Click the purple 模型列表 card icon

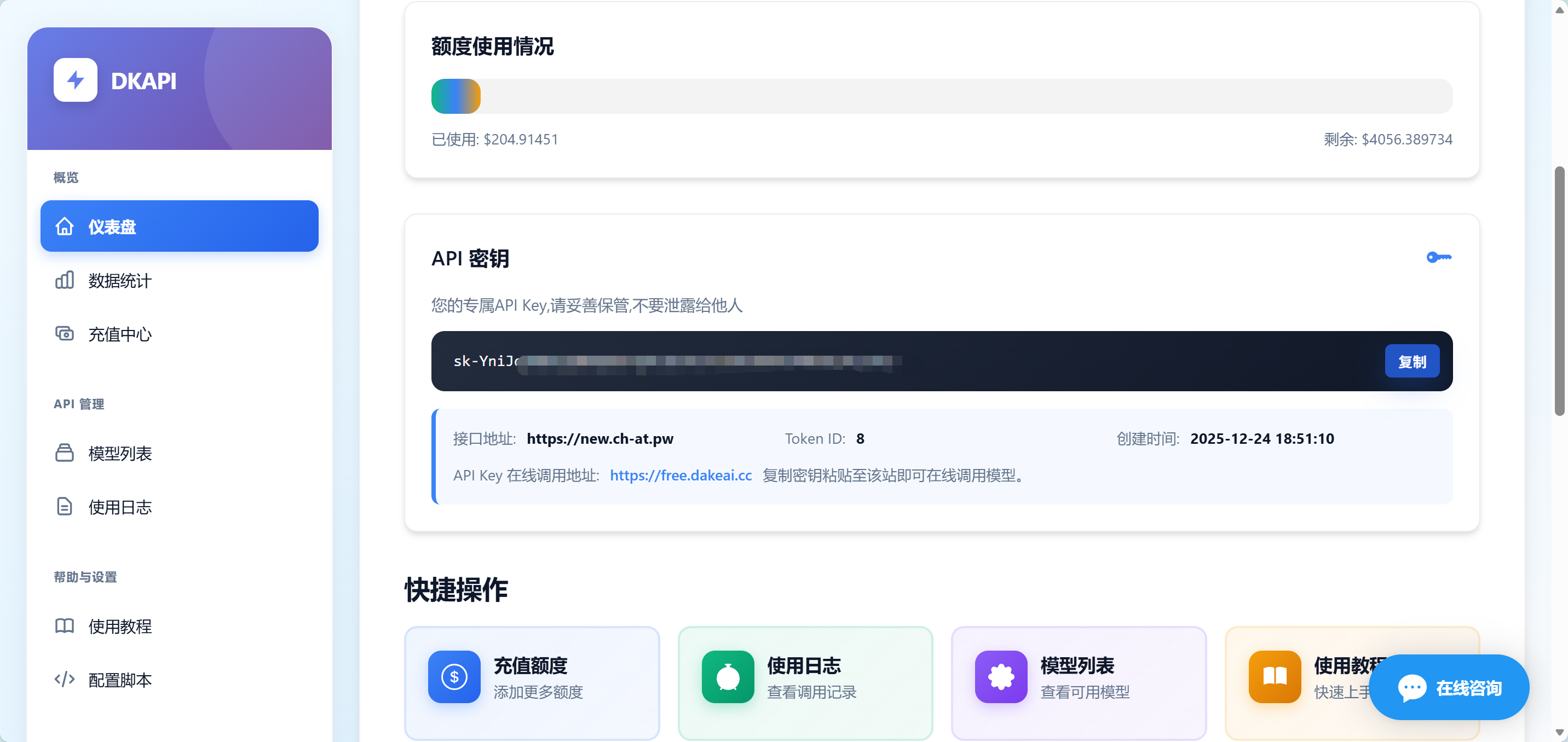pyautogui.click(x=1001, y=676)
